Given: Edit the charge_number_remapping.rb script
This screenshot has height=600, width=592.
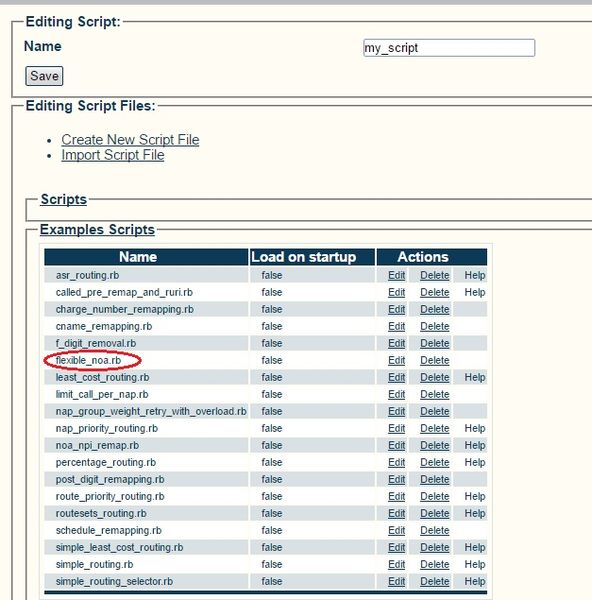Looking at the screenshot, I should pyautogui.click(x=396, y=309).
